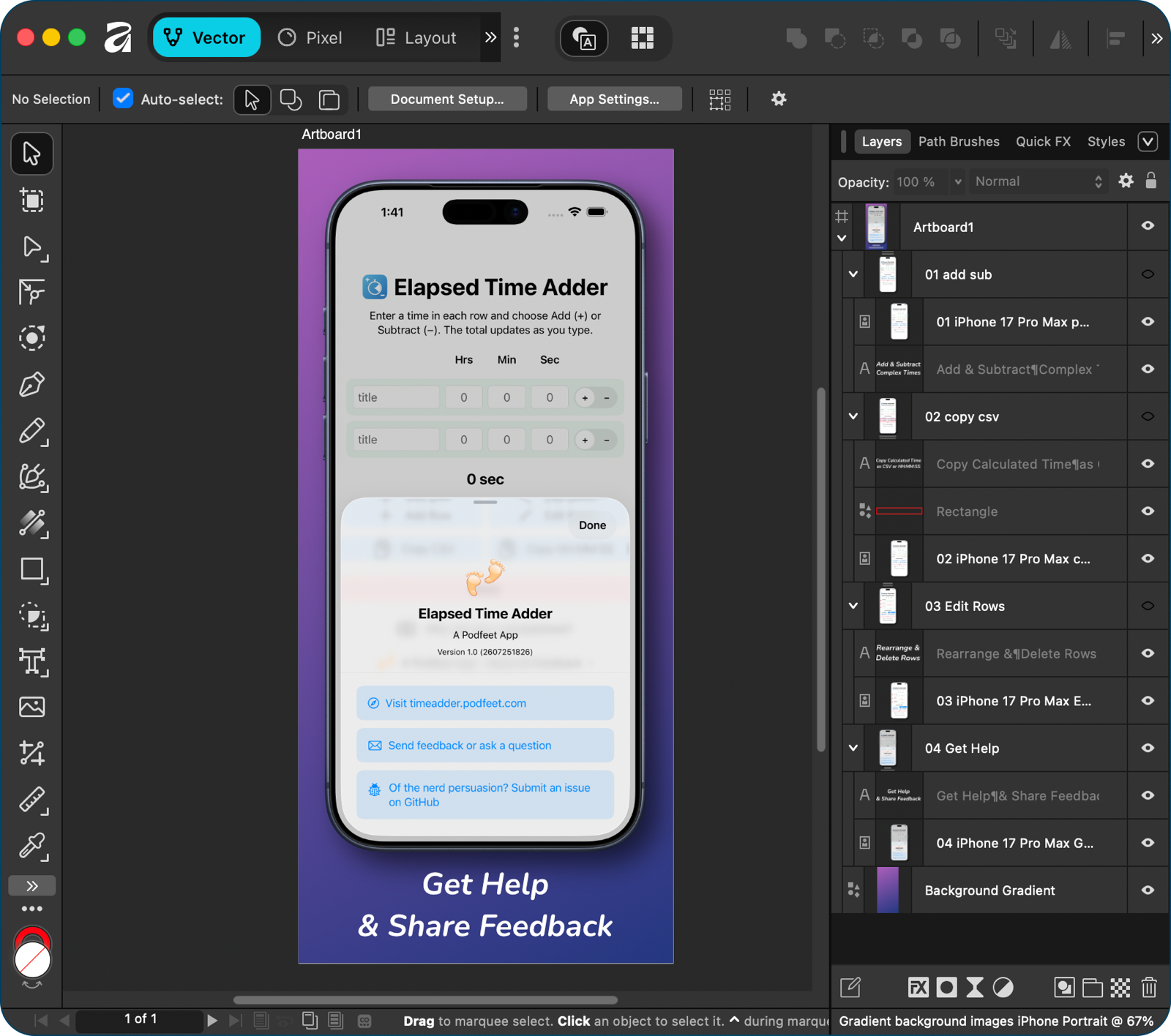Click the Visit timeadder.podfeet.com link

coord(485,703)
